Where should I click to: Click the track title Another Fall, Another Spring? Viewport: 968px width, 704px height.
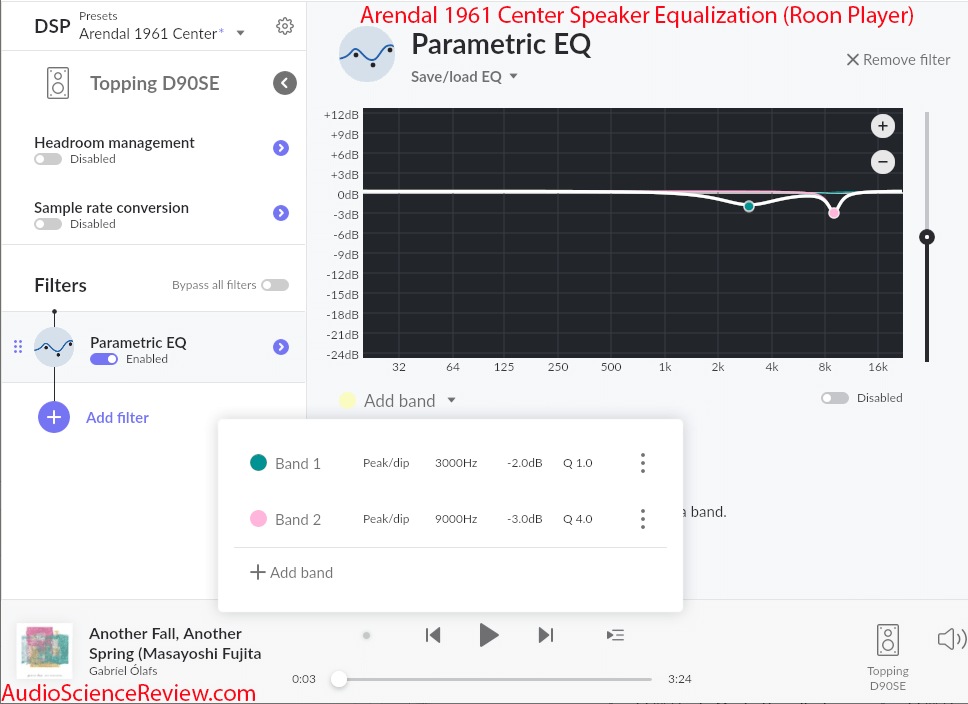click(175, 643)
